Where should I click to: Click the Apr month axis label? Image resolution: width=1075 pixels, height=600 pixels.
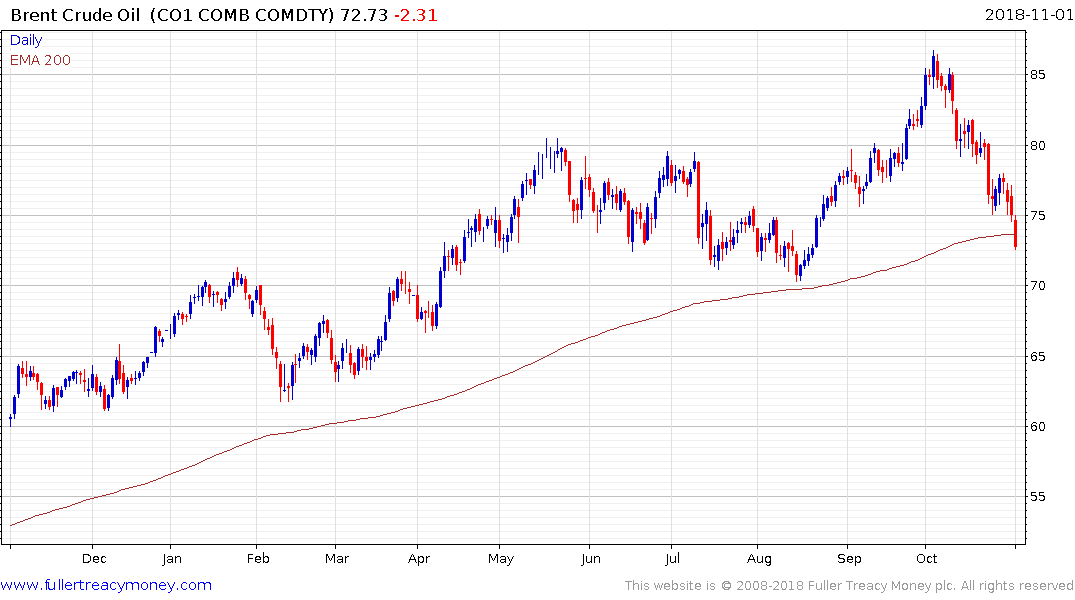coord(419,559)
